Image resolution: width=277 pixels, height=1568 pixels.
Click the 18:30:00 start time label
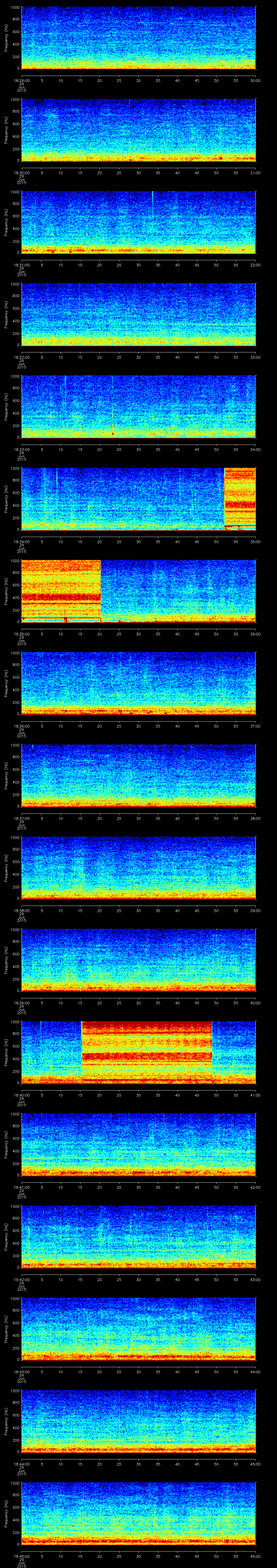(x=21, y=173)
